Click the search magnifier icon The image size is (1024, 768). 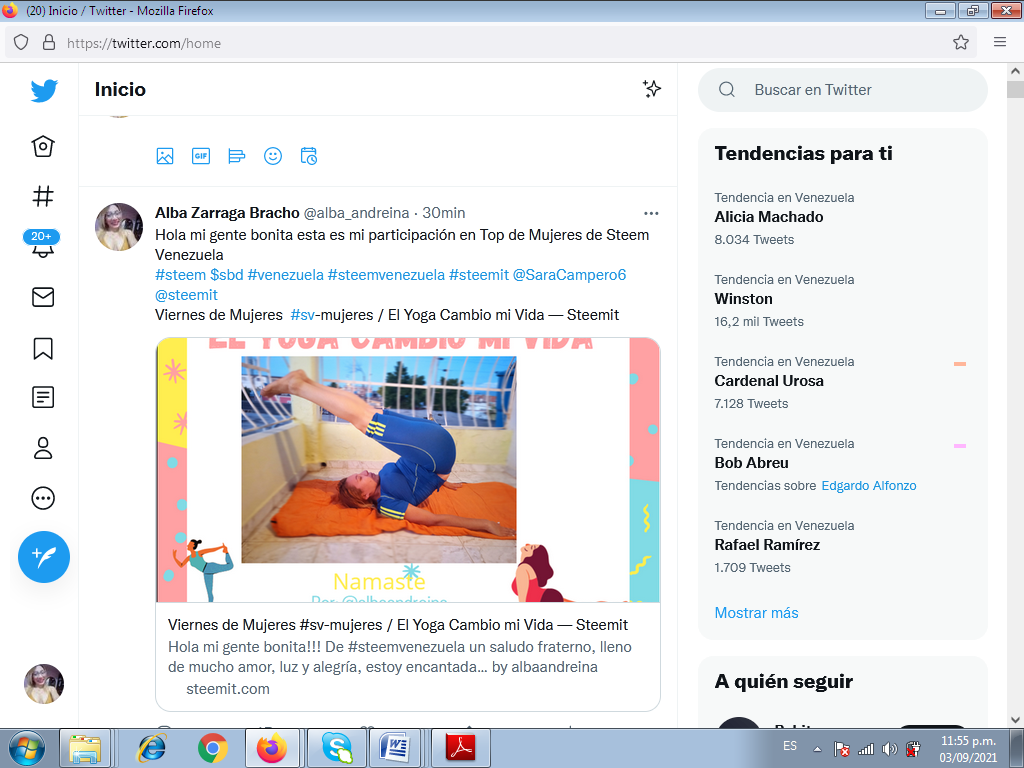[727, 89]
